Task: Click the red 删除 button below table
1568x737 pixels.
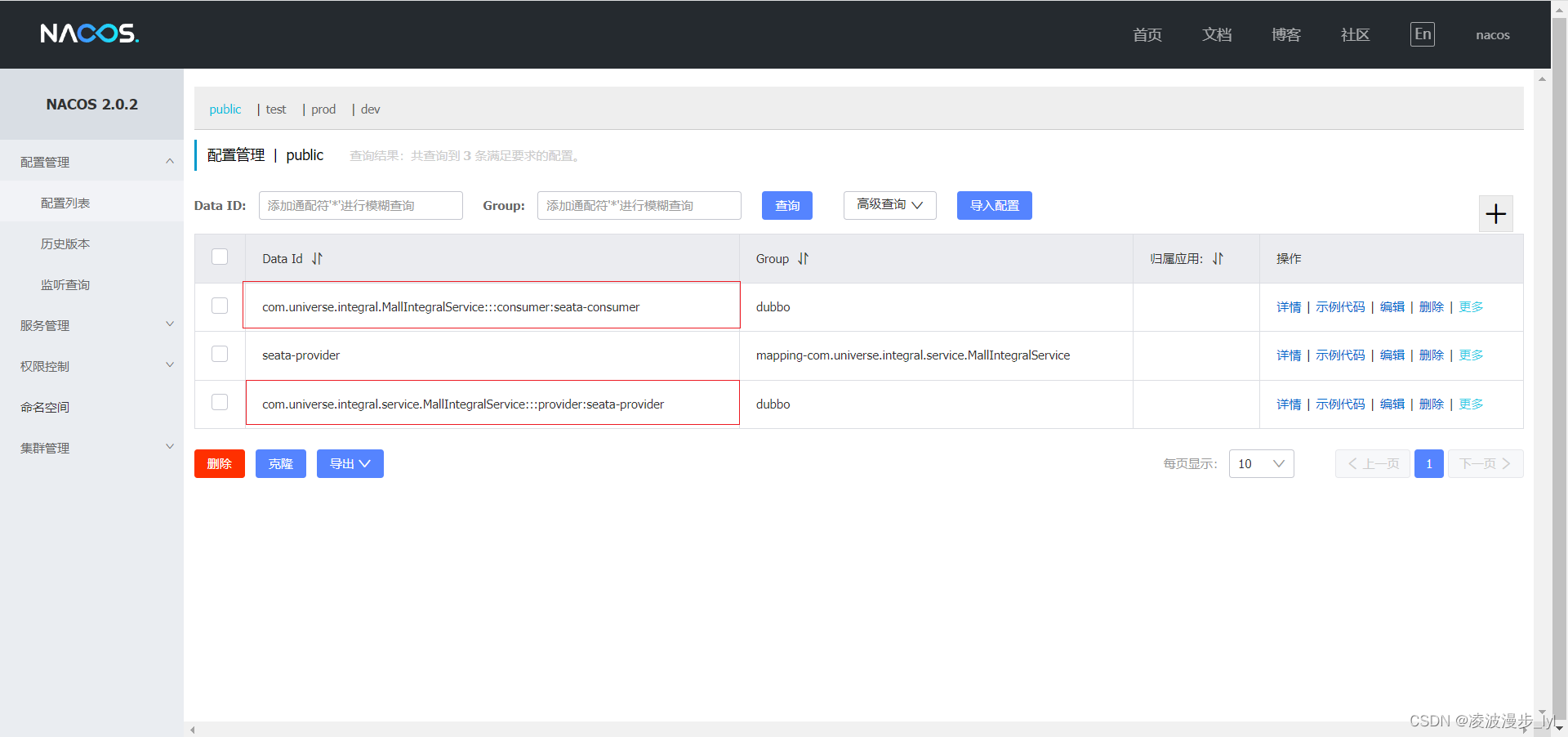Action: tap(219, 464)
